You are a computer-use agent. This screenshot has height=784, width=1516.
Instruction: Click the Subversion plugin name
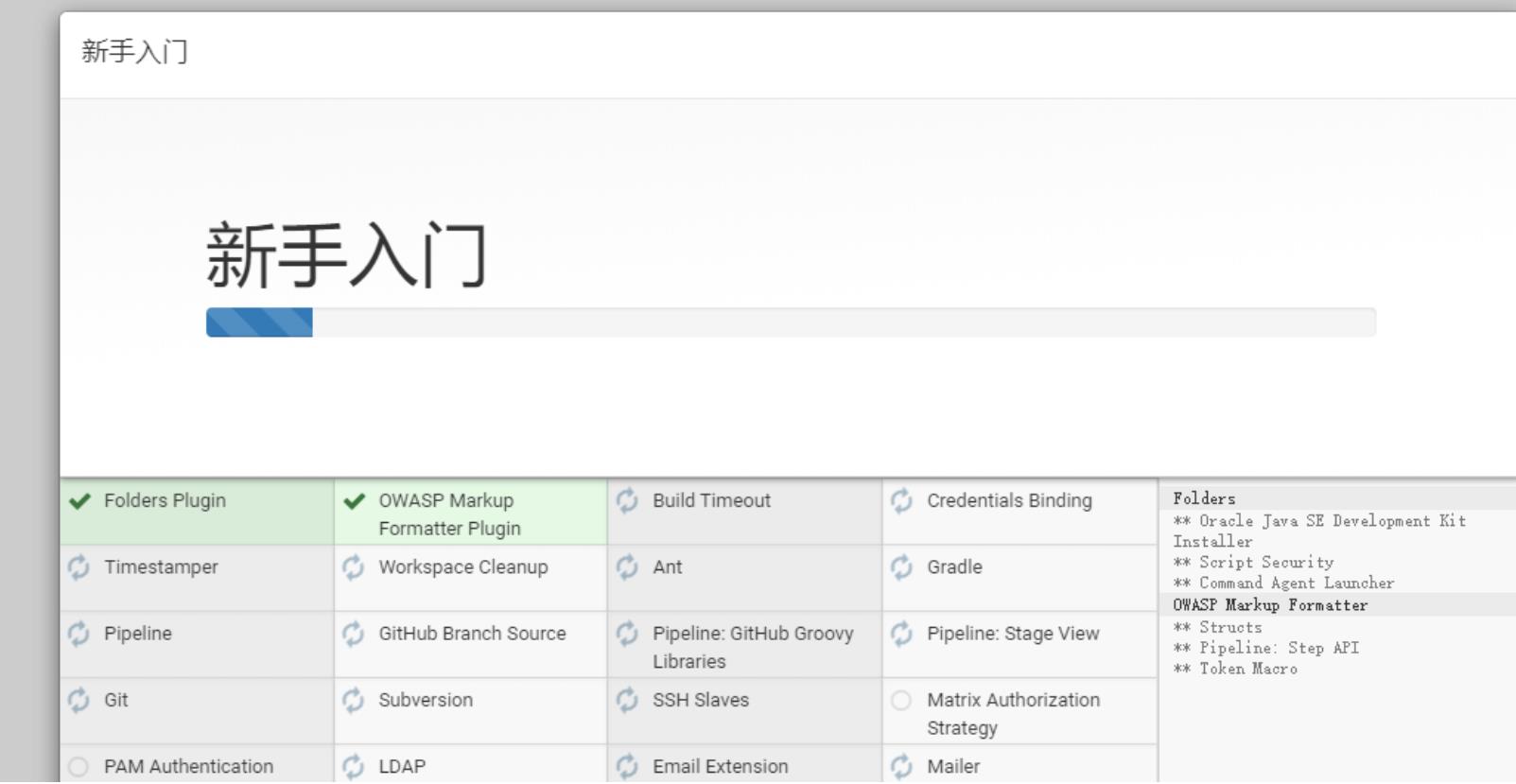tap(426, 700)
